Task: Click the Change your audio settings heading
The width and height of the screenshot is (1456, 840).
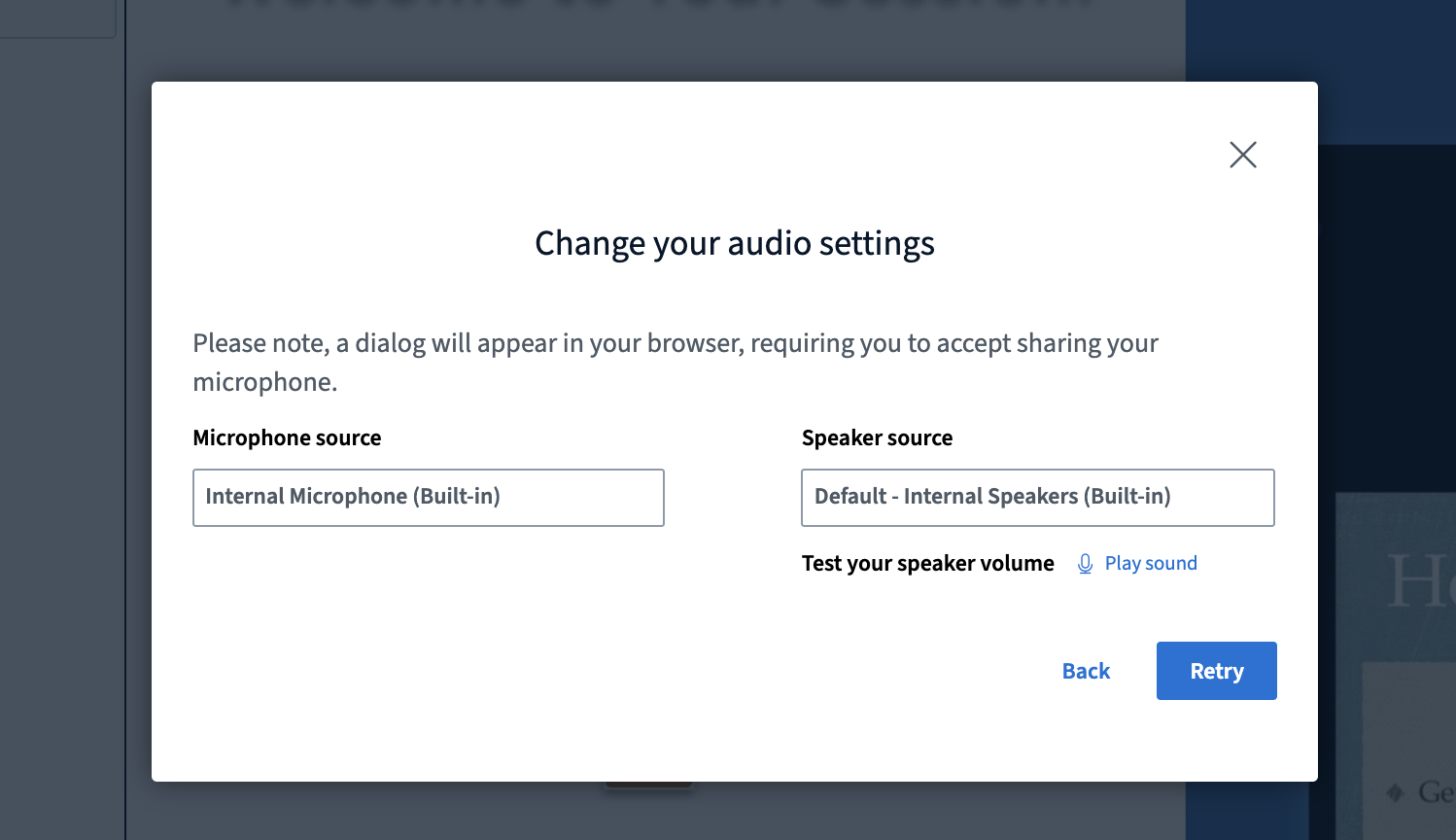Action: click(734, 243)
